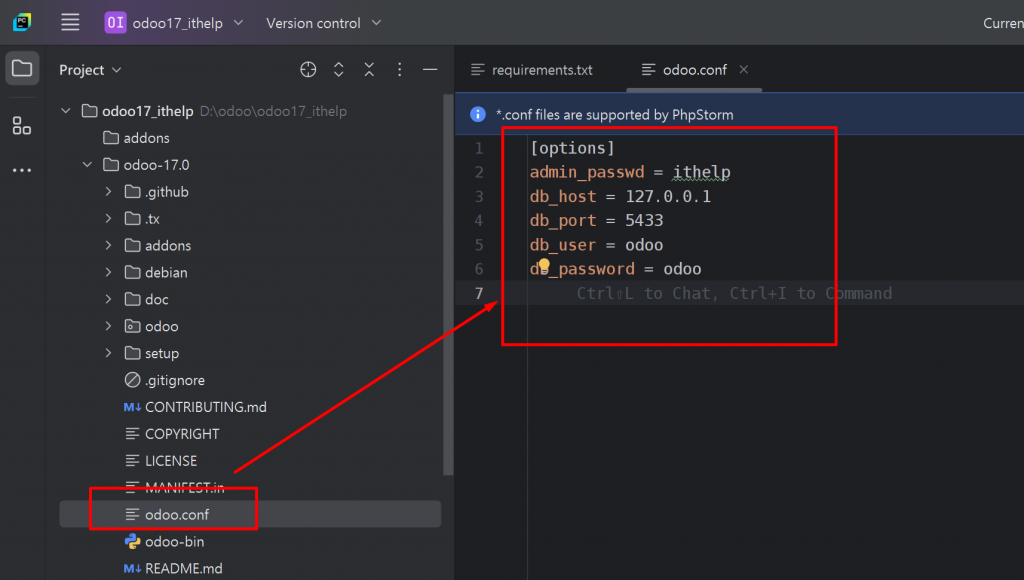1024x580 pixels.
Task: Expand the doc folder
Action: [x=108, y=299]
